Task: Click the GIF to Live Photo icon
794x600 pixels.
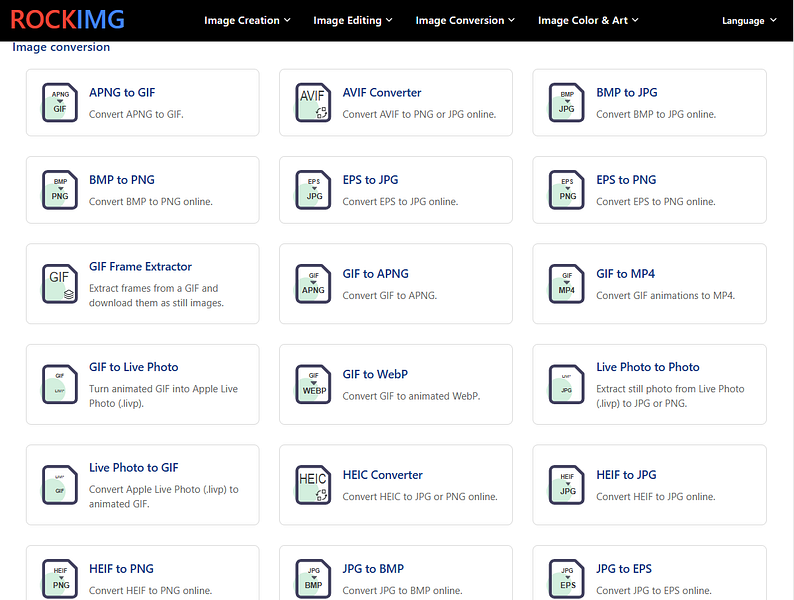Action: click(x=60, y=384)
